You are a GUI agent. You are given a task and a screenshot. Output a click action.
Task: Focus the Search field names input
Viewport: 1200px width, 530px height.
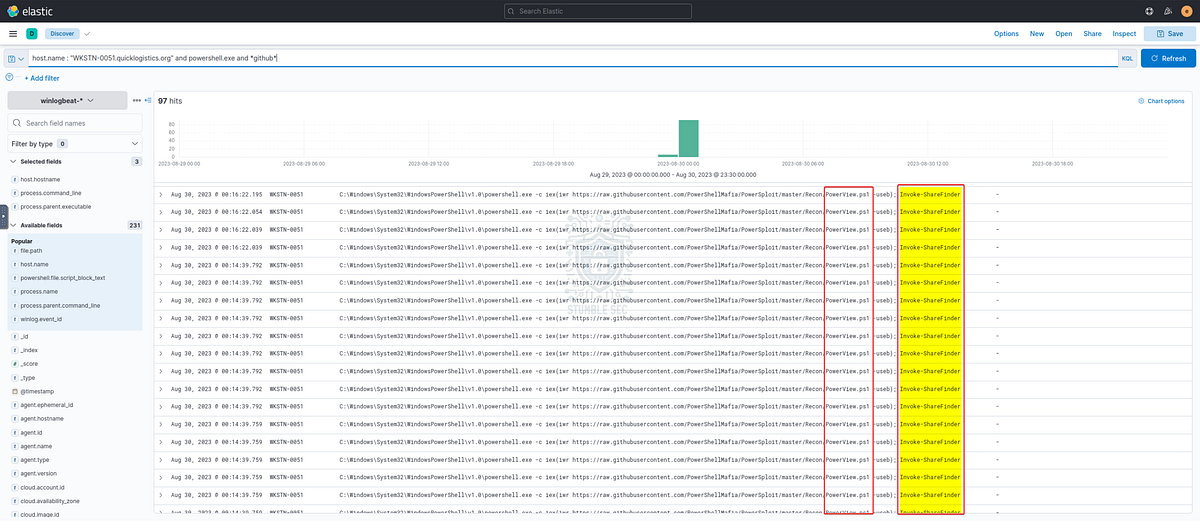point(75,123)
